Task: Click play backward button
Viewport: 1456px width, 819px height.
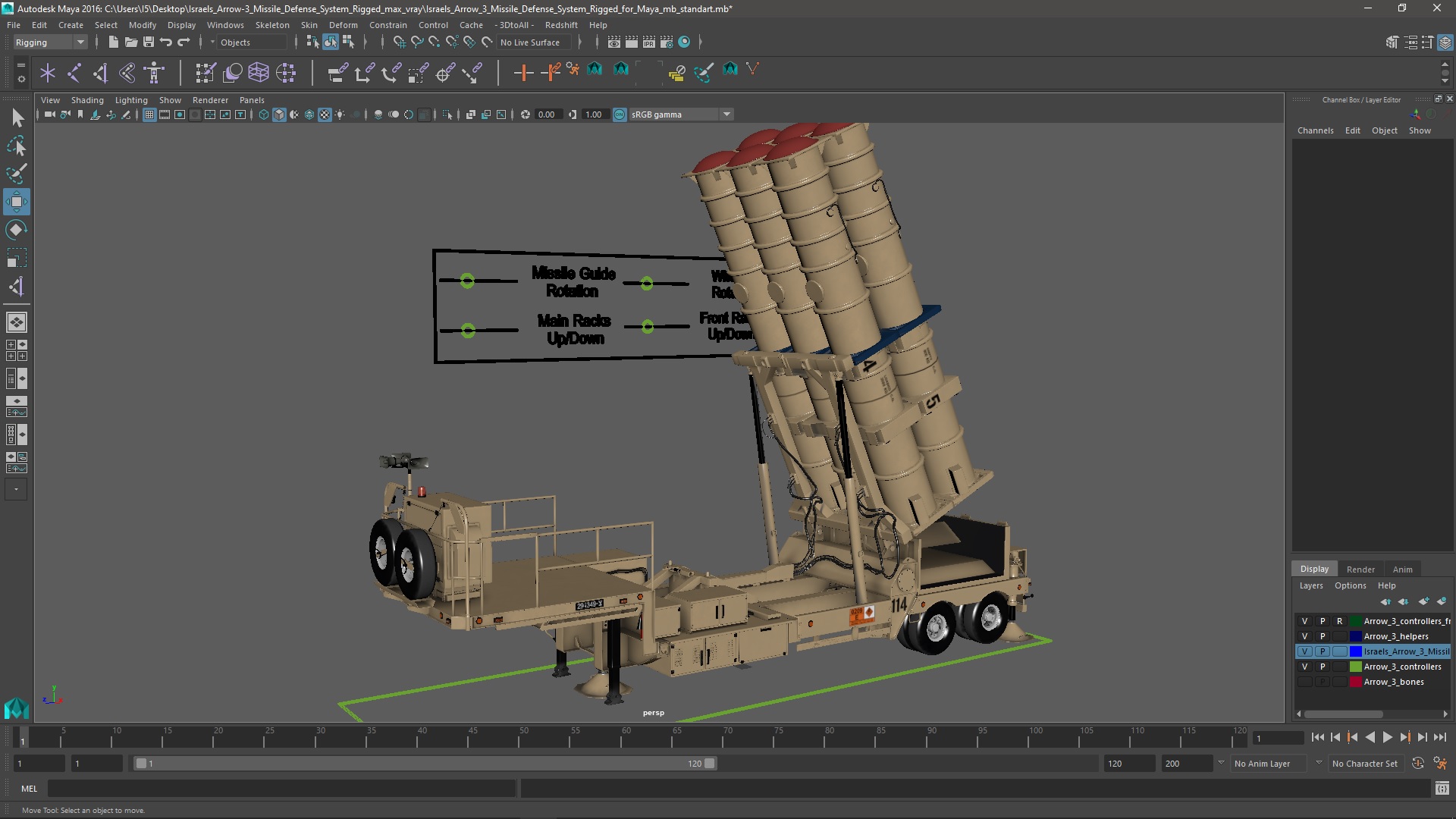Action: click(1370, 737)
